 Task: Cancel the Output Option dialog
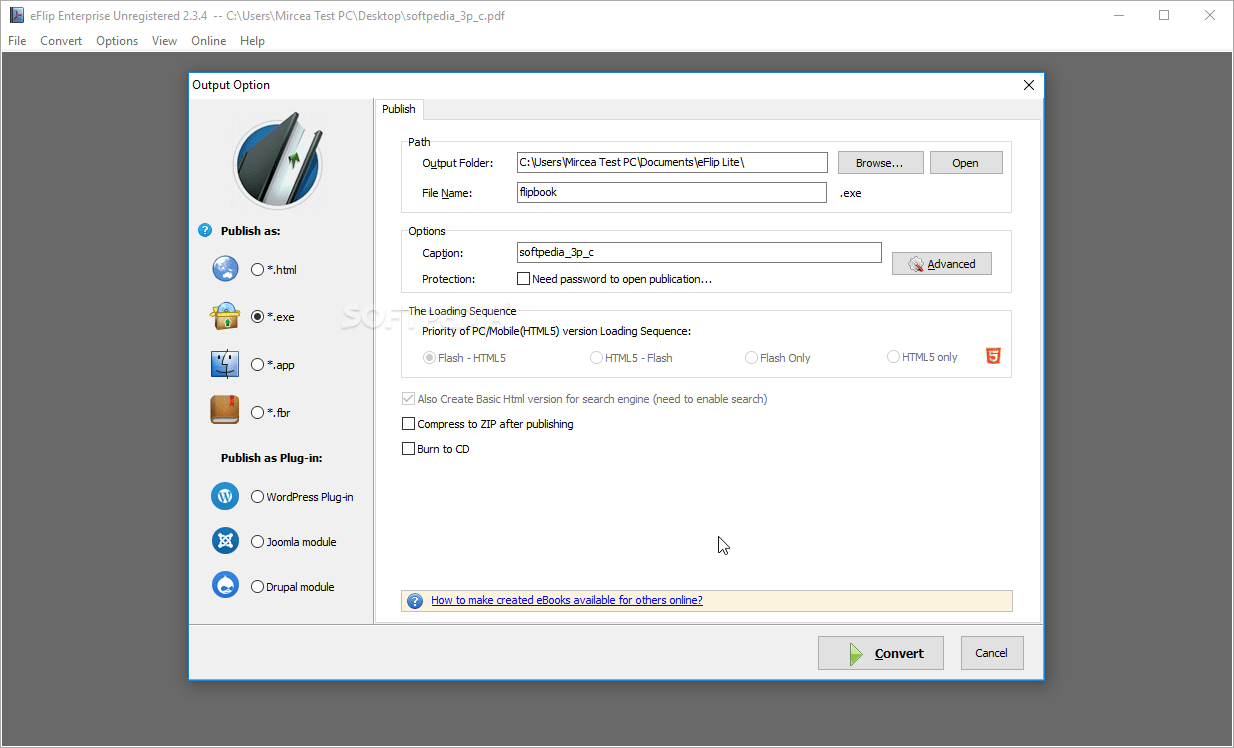(992, 653)
